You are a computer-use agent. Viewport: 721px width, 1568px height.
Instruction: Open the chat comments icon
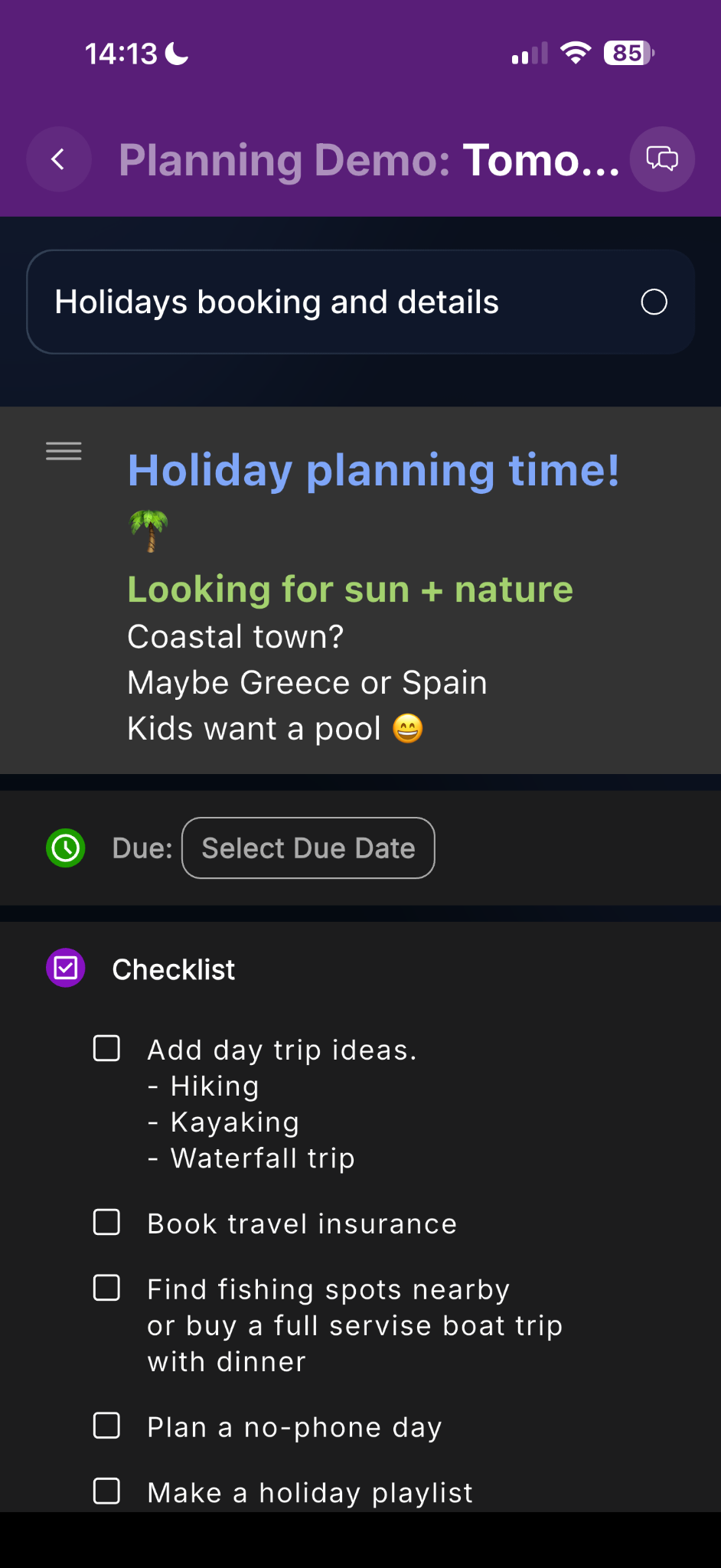click(662, 159)
